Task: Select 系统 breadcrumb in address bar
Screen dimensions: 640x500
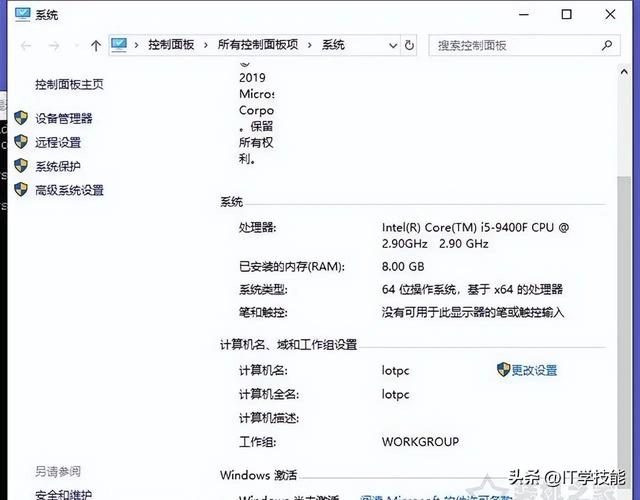Action: [x=333, y=44]
